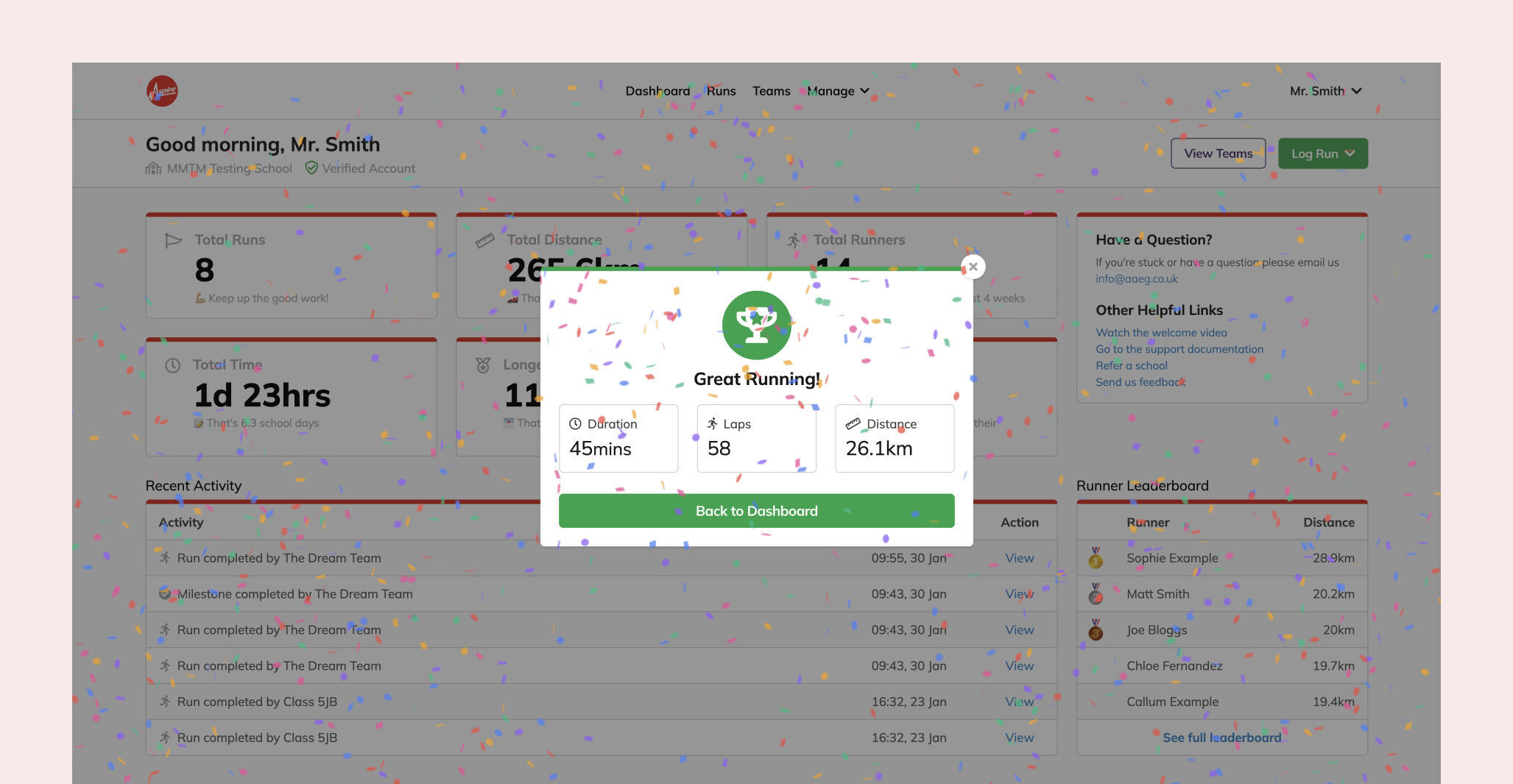The image size is (1513, 784).
Task: Click the Laps runner icon
Action: [x=712, y=424]
